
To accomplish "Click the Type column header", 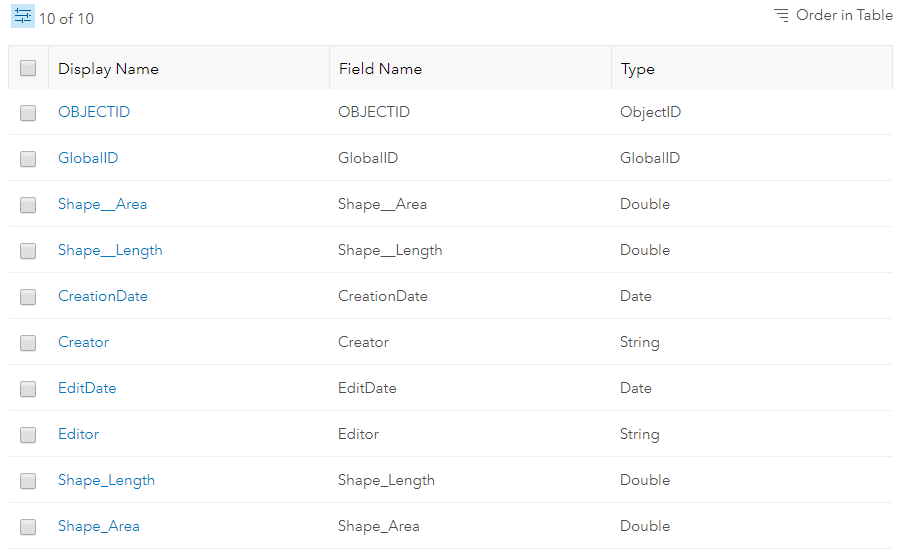I will pos(637,69).
